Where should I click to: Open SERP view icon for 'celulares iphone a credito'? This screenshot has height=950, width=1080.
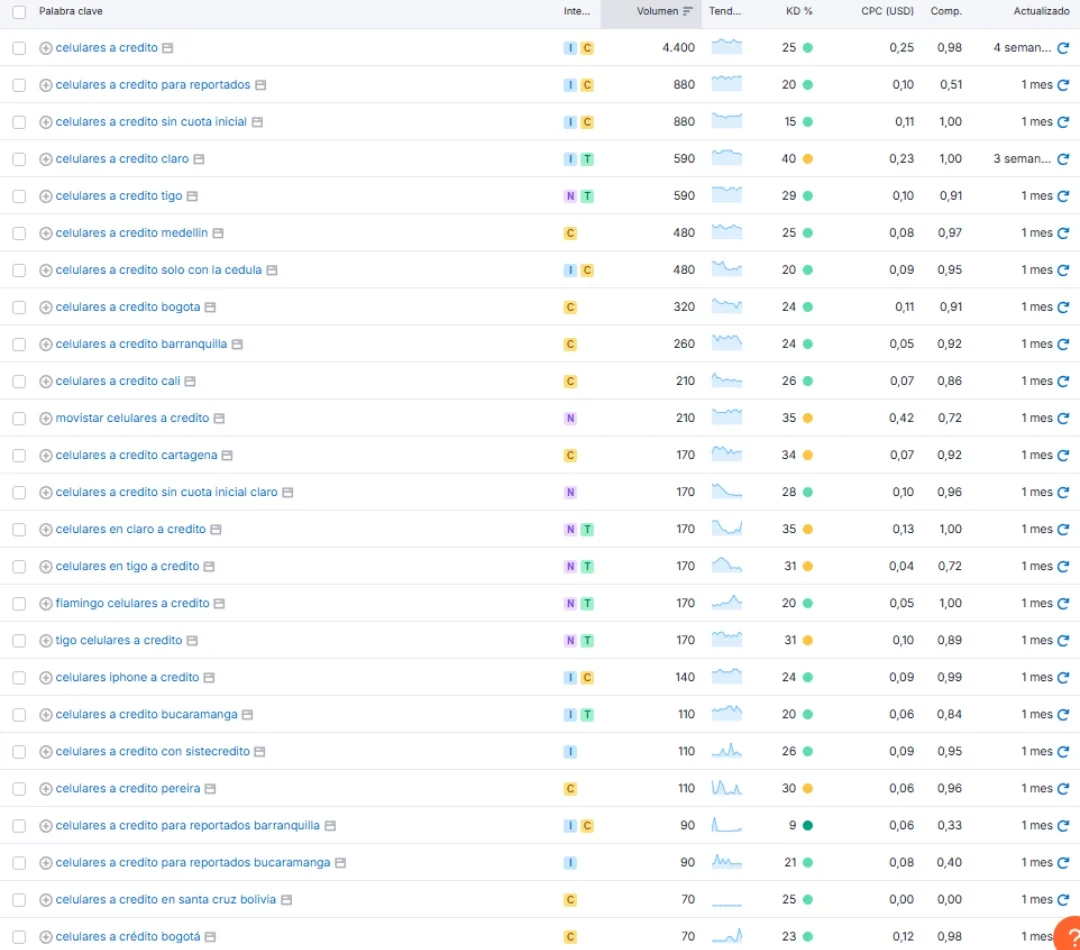pyautogui.click(x=209, y=678)
